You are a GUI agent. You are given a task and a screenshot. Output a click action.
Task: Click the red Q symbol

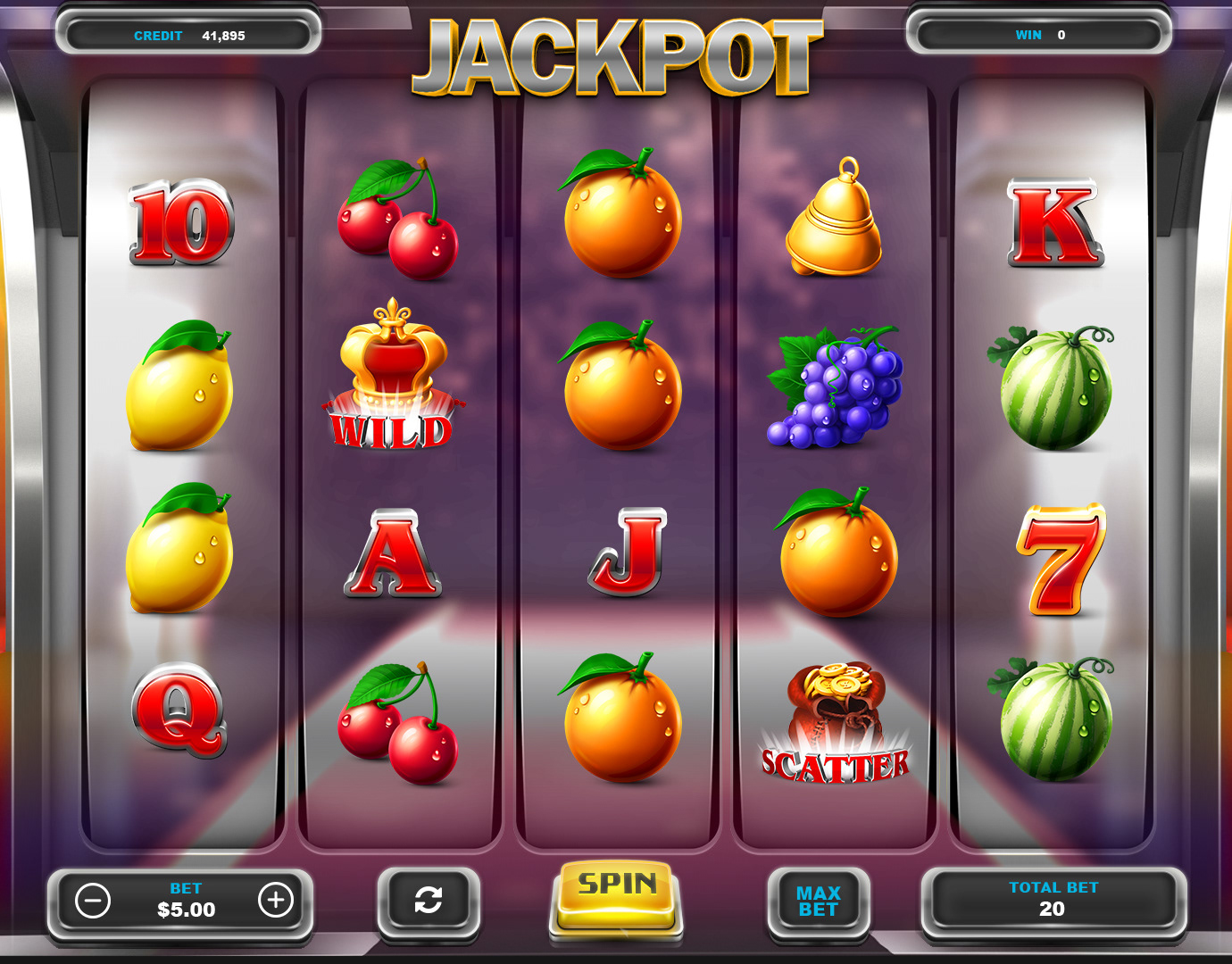coord(179,710)
